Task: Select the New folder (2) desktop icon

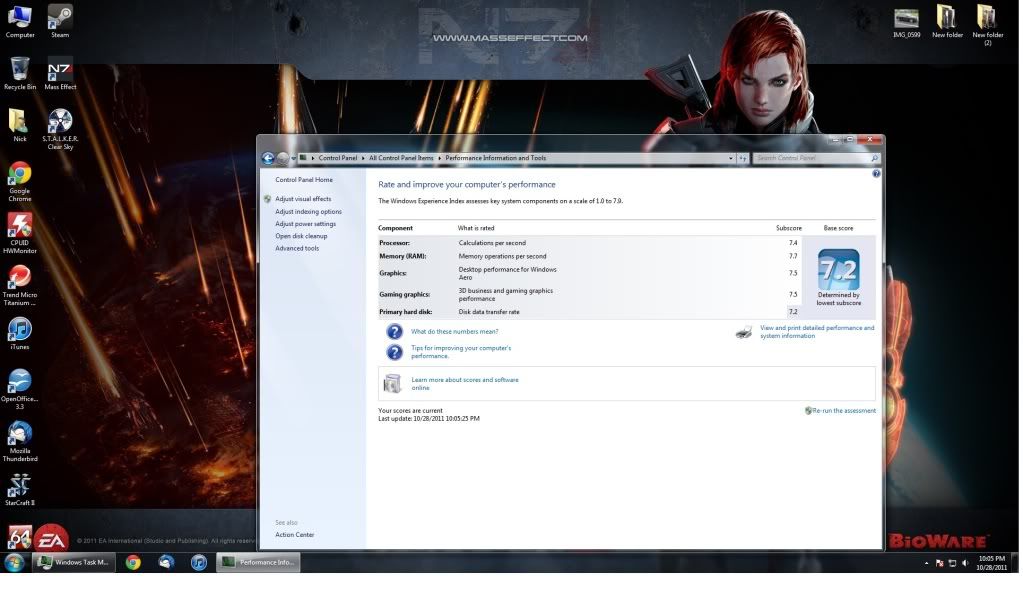Action: pyautogui.click(x=987, y=25)
